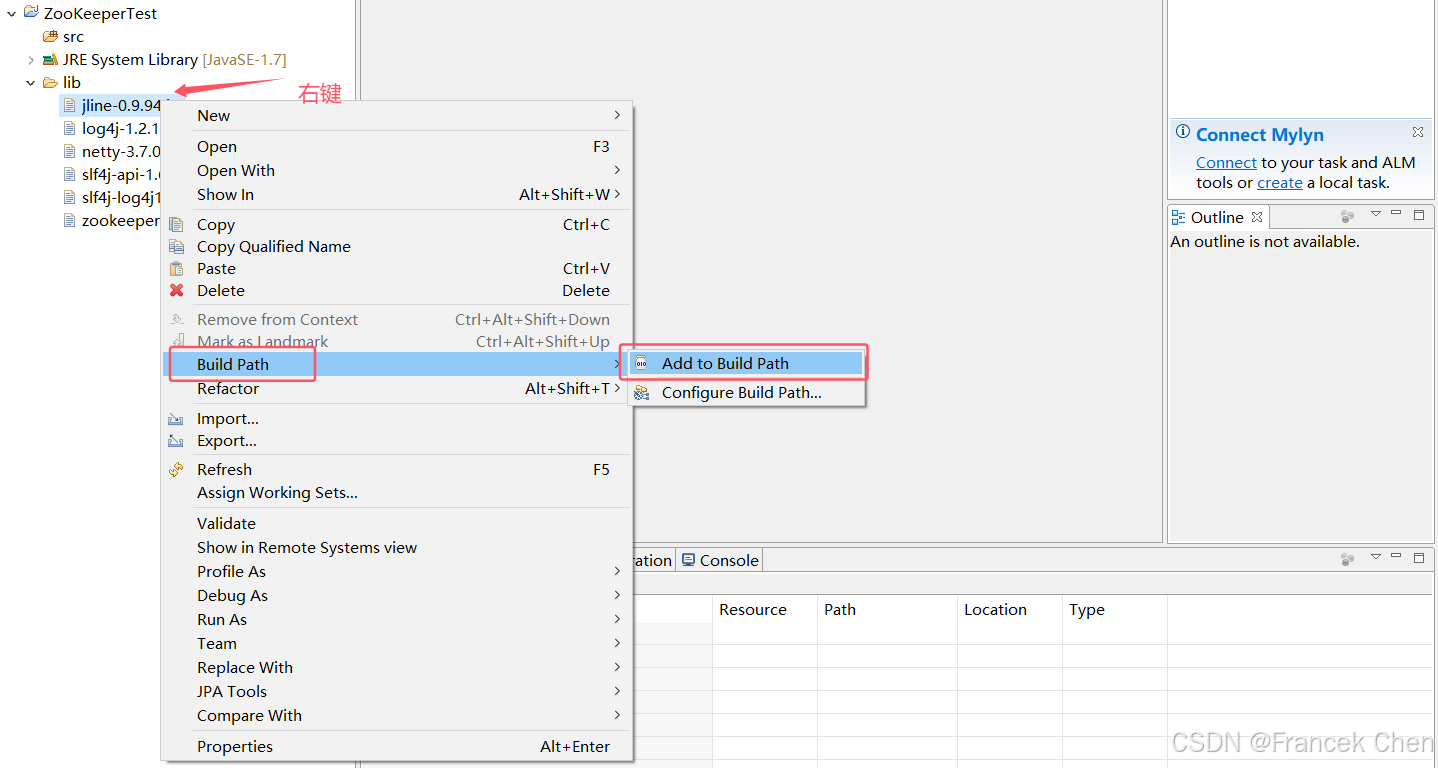Expand the JRE System Library node
The image size is (1438, 768).
coord(31,60)
